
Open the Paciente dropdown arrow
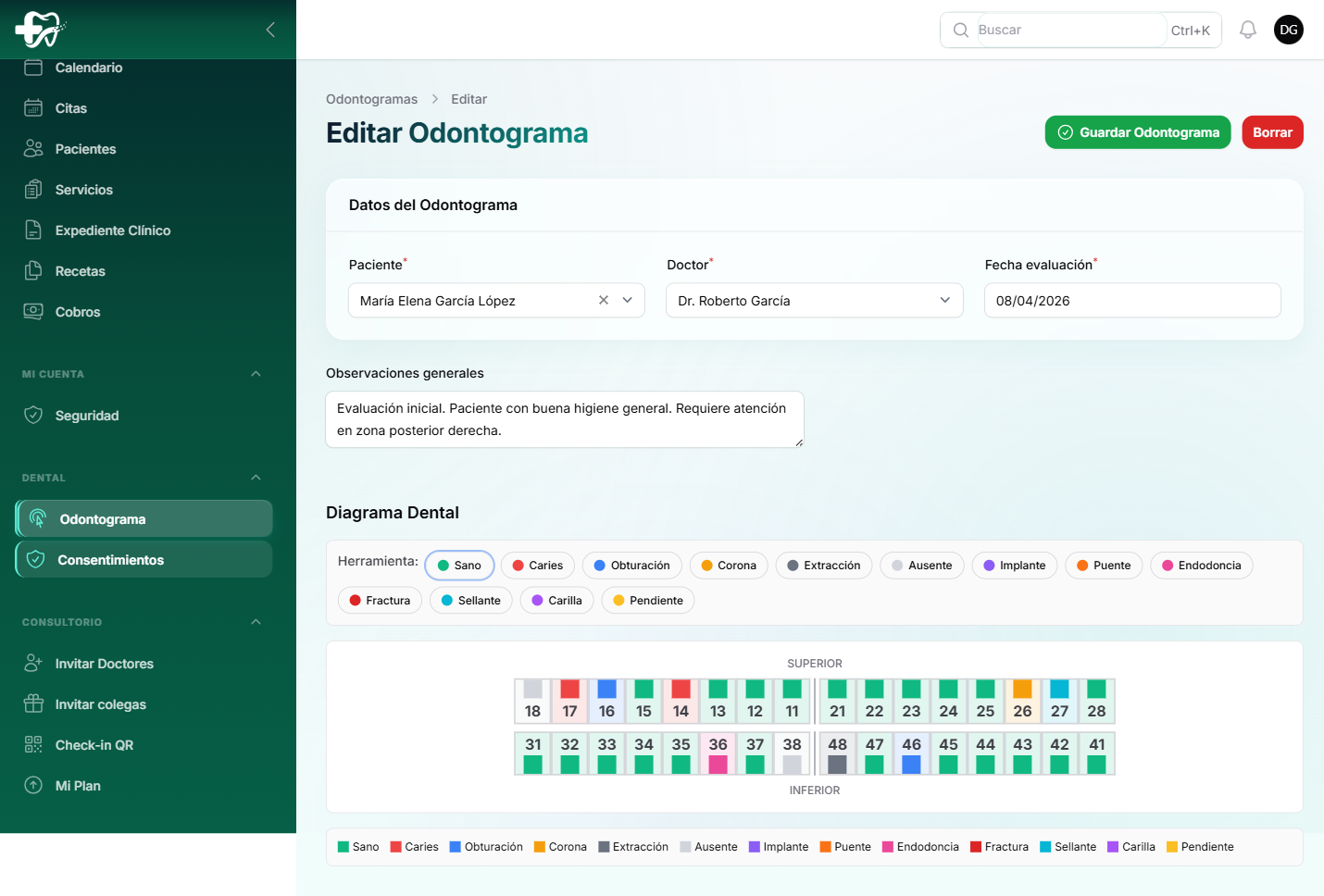(x=628, y=300)
